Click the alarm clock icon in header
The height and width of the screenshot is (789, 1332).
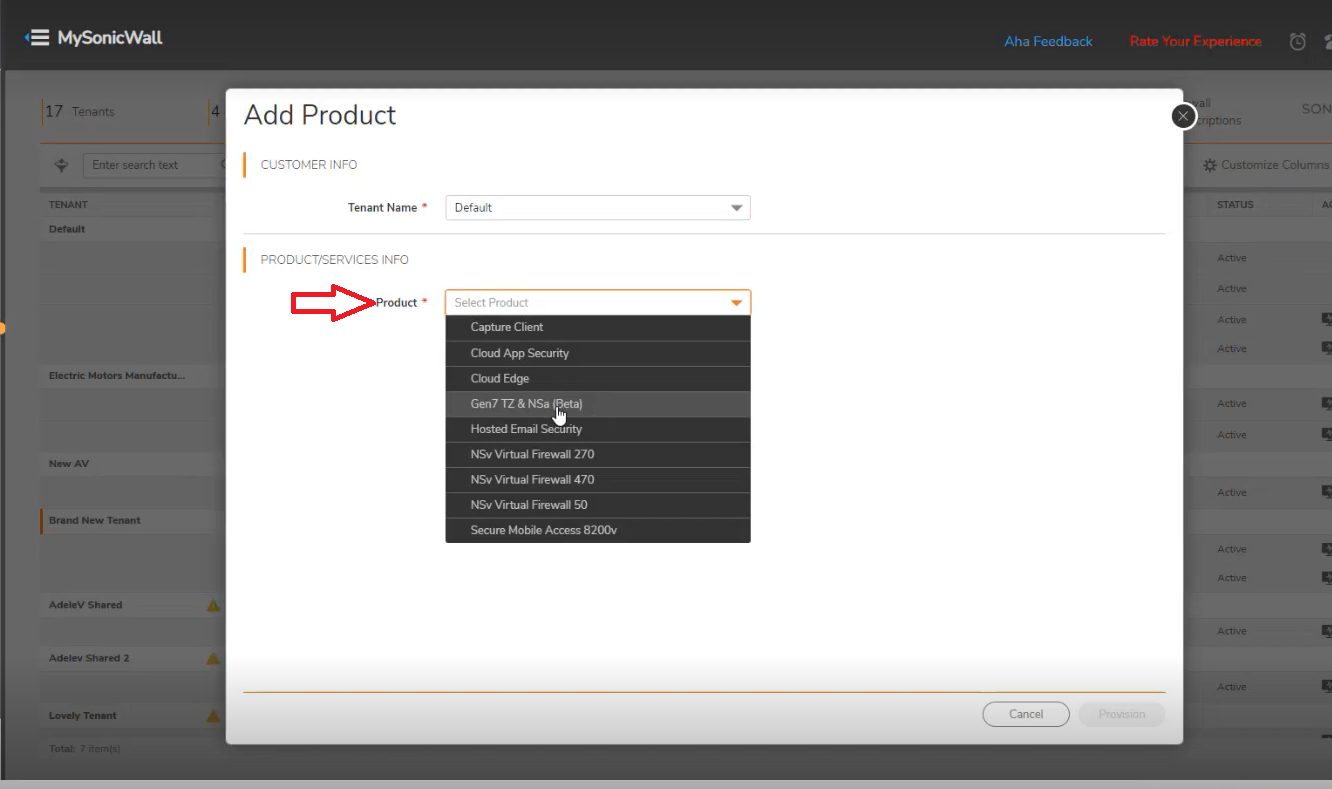pos(1297,42)
